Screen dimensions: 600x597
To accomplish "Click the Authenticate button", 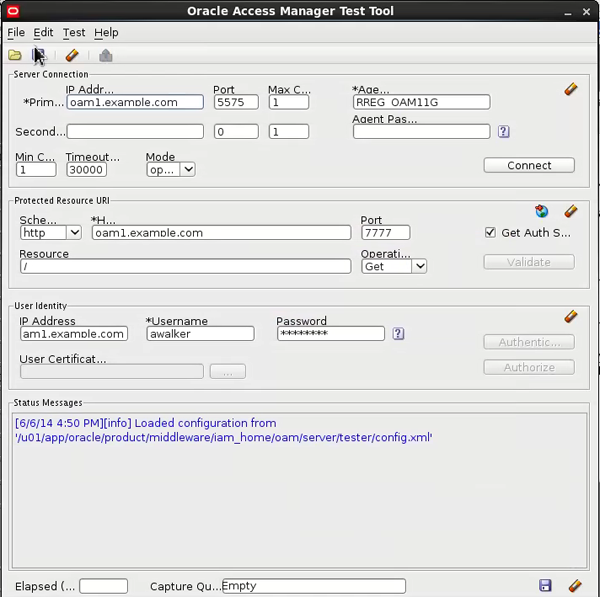I will 529,342.
